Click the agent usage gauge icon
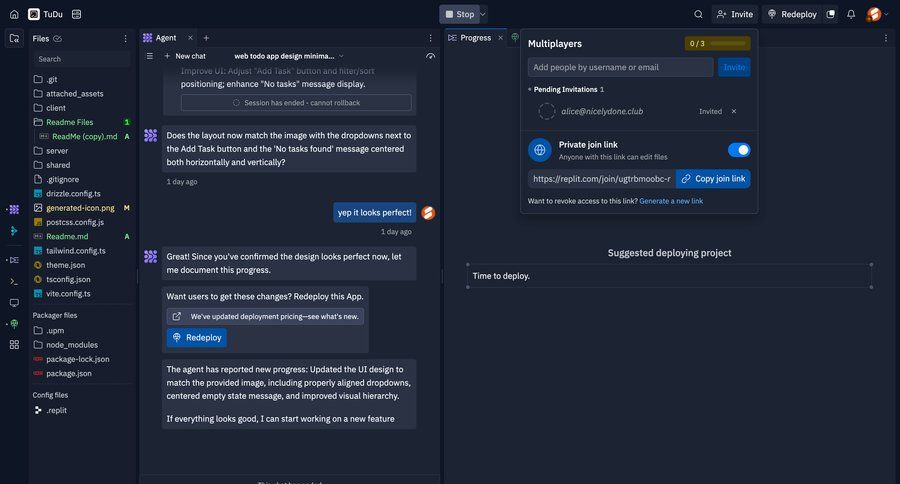Screen dimensions: 900x484 pyautogui.click(x=430, y=56)
